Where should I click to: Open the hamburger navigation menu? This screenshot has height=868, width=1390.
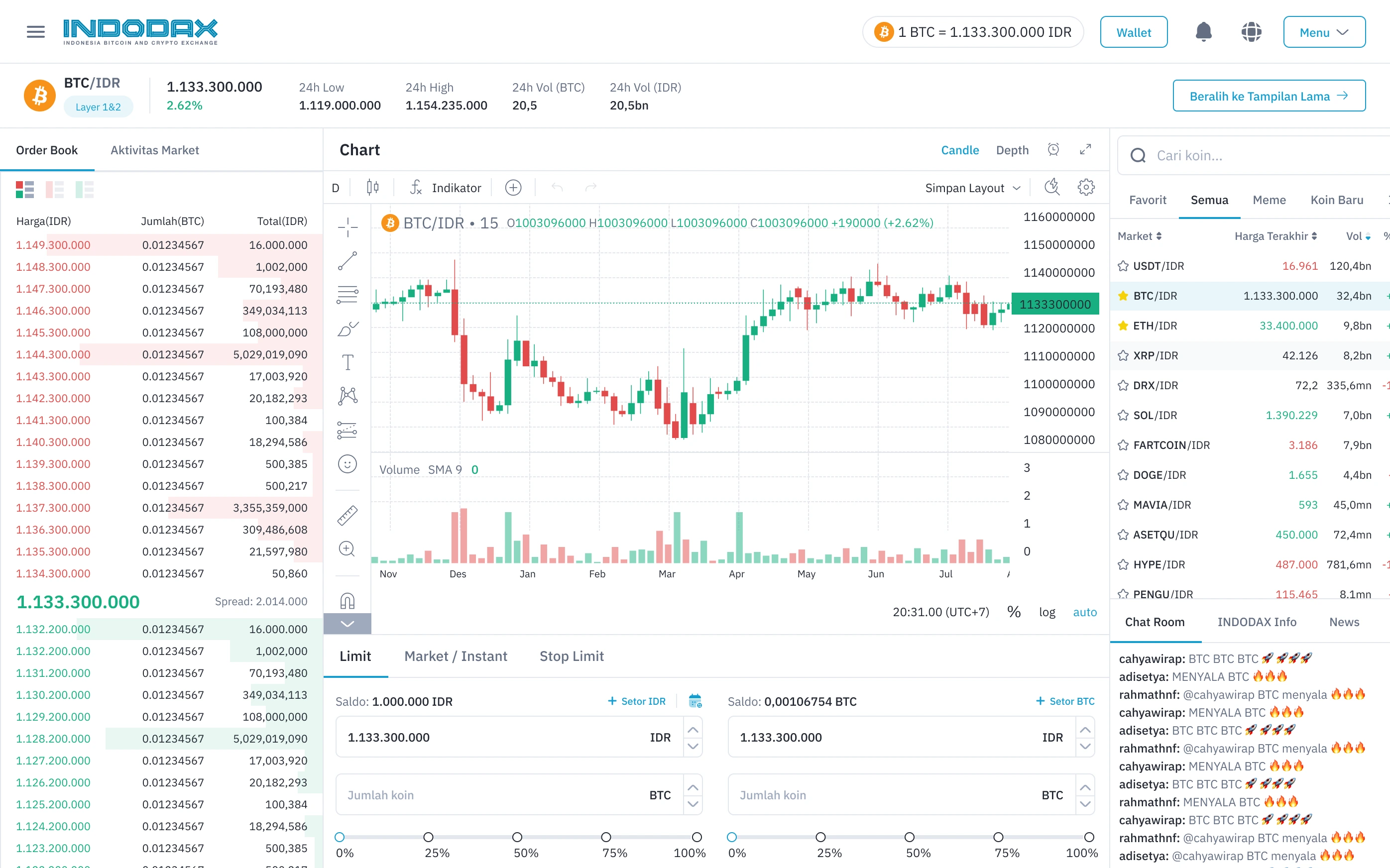pyautogui.click(x=36, y=31)
